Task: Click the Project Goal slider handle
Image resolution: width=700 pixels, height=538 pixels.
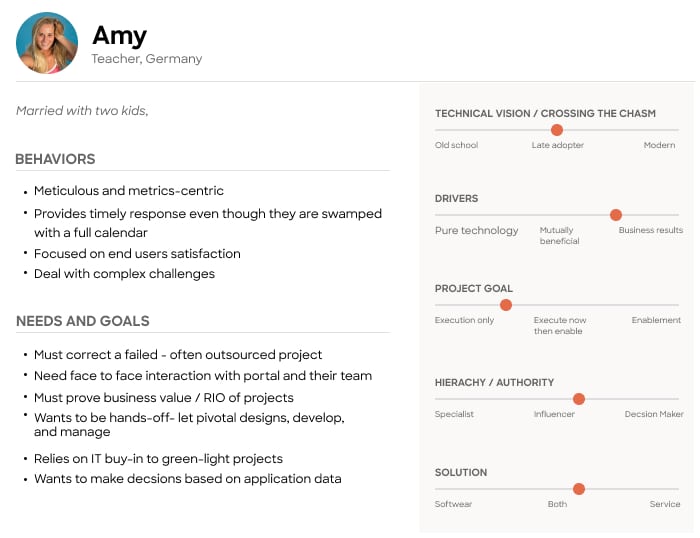Action: pos(506,305)
